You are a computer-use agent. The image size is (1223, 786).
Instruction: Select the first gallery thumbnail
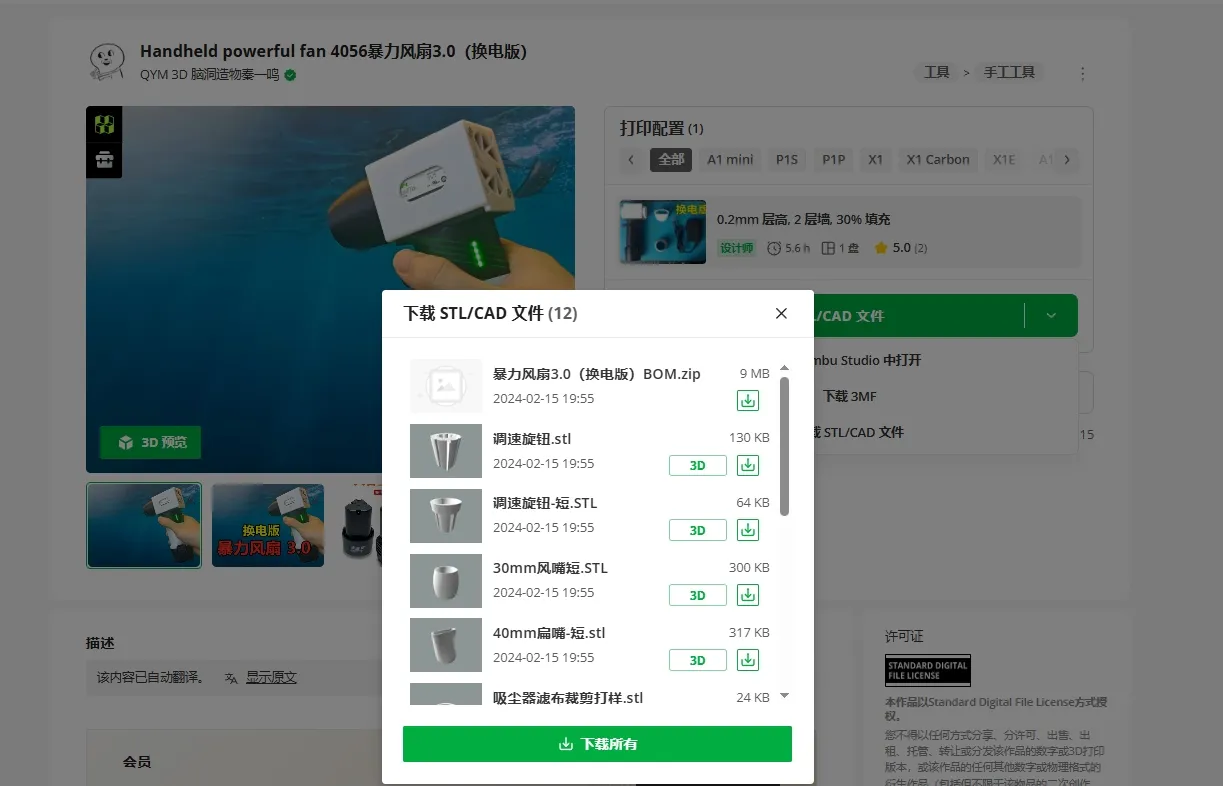pyautogui.click(x=144, y=525)
